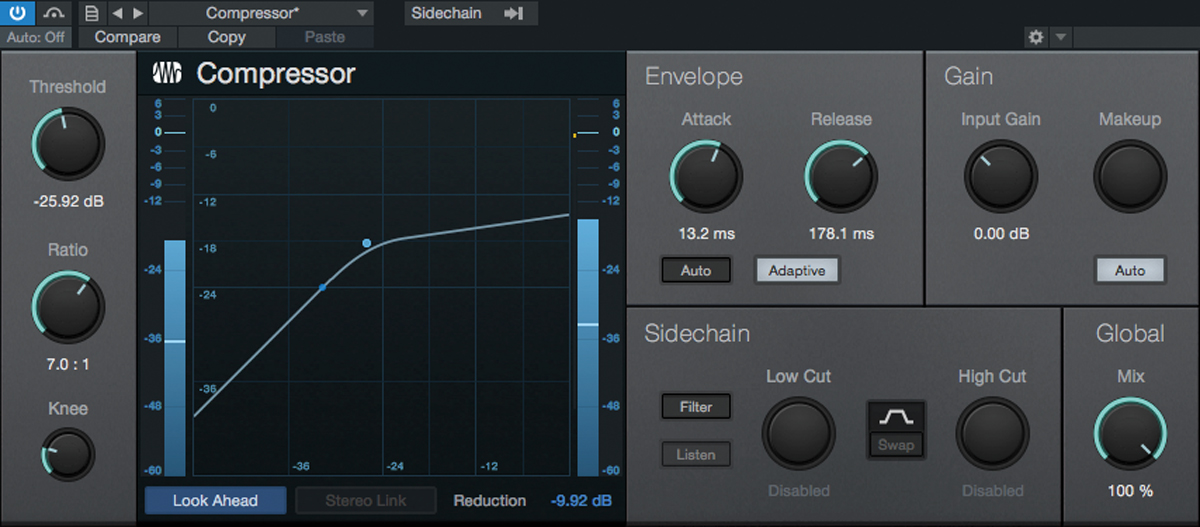
Task: Click the Attack knob
Action: tap(706, 176)
